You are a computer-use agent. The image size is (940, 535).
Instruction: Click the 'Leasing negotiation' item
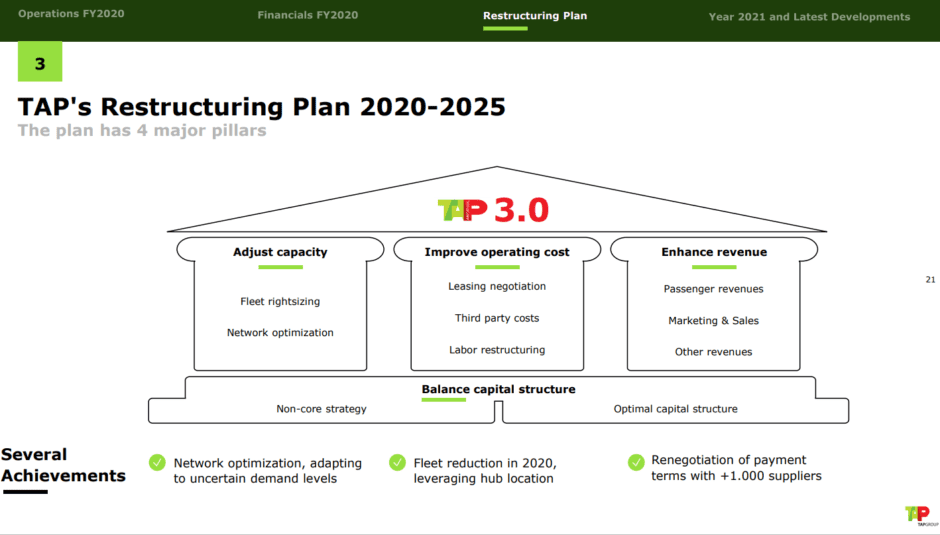(x=497, y=286)
